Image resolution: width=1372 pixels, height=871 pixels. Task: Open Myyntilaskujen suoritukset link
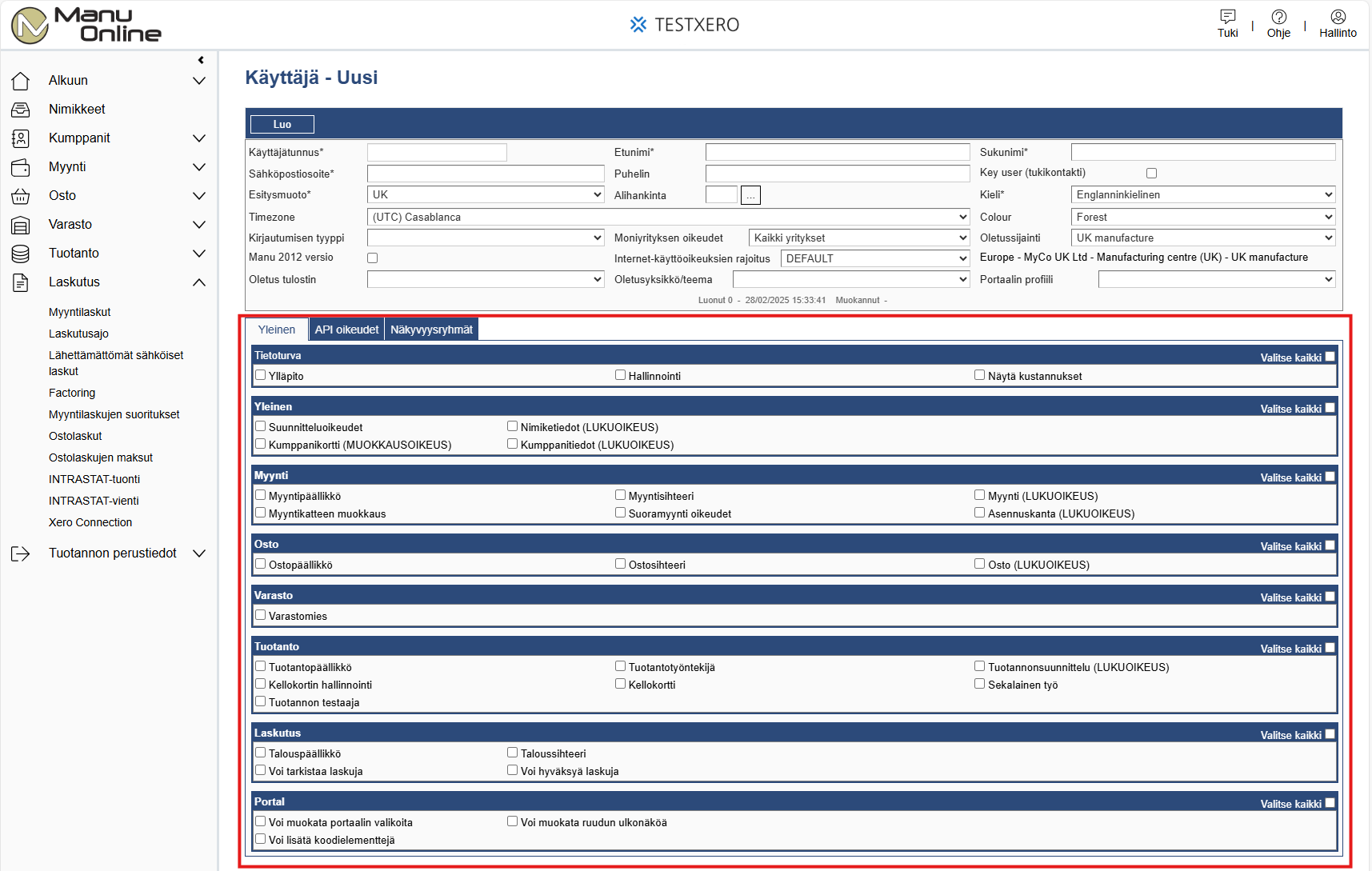tap(114, 414)
